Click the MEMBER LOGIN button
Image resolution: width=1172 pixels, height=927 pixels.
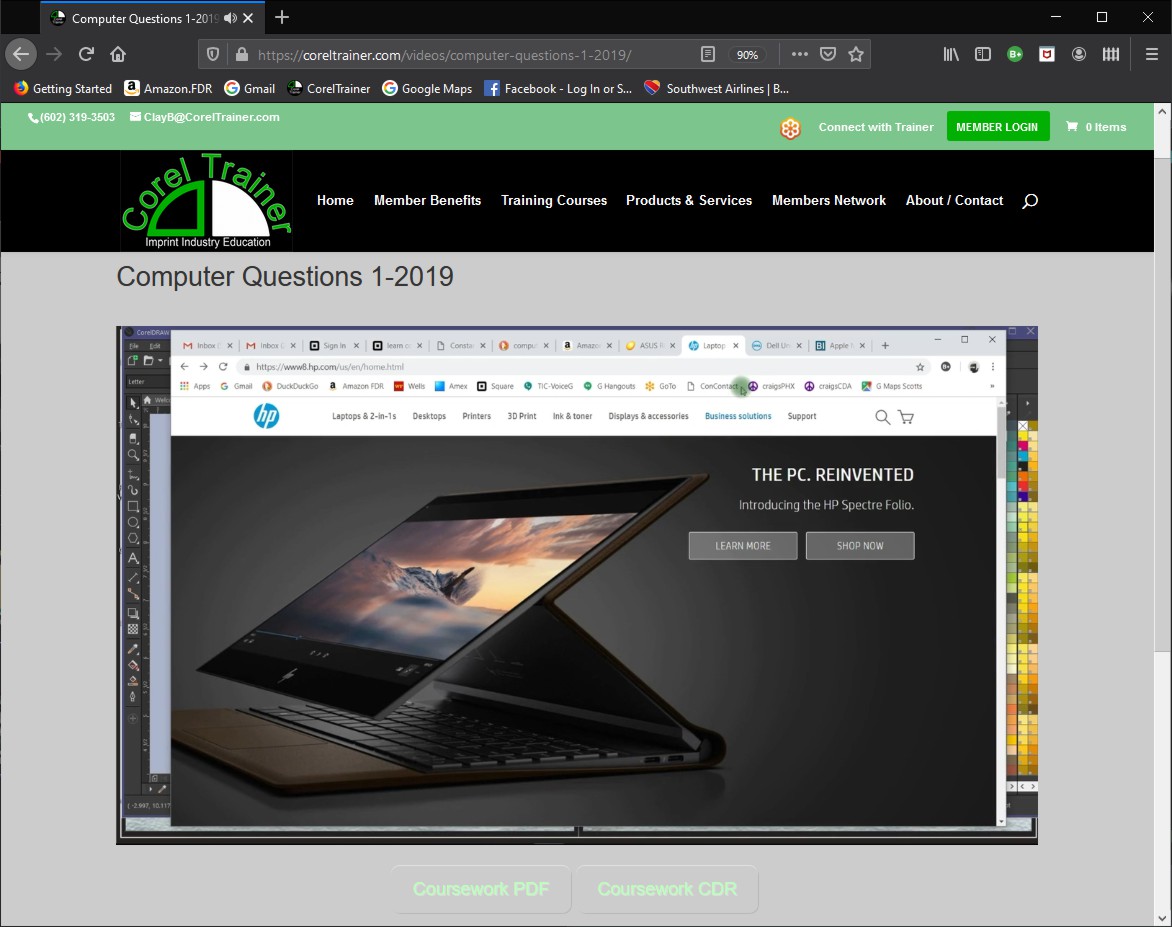coord(997,126)
